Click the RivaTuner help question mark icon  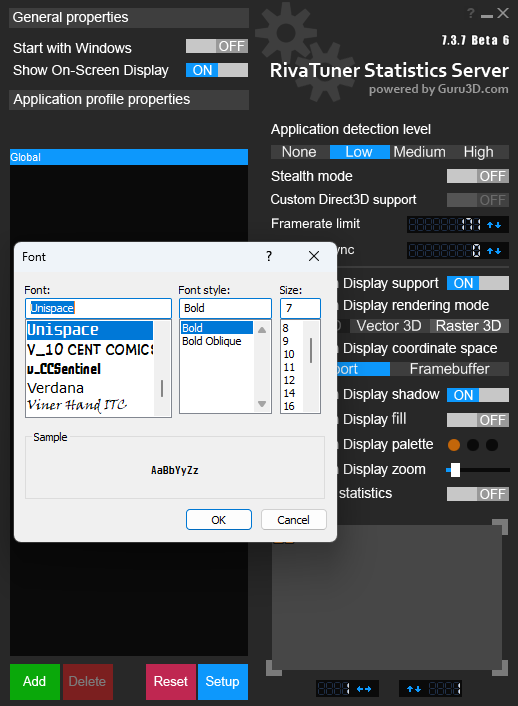[471, 14]
